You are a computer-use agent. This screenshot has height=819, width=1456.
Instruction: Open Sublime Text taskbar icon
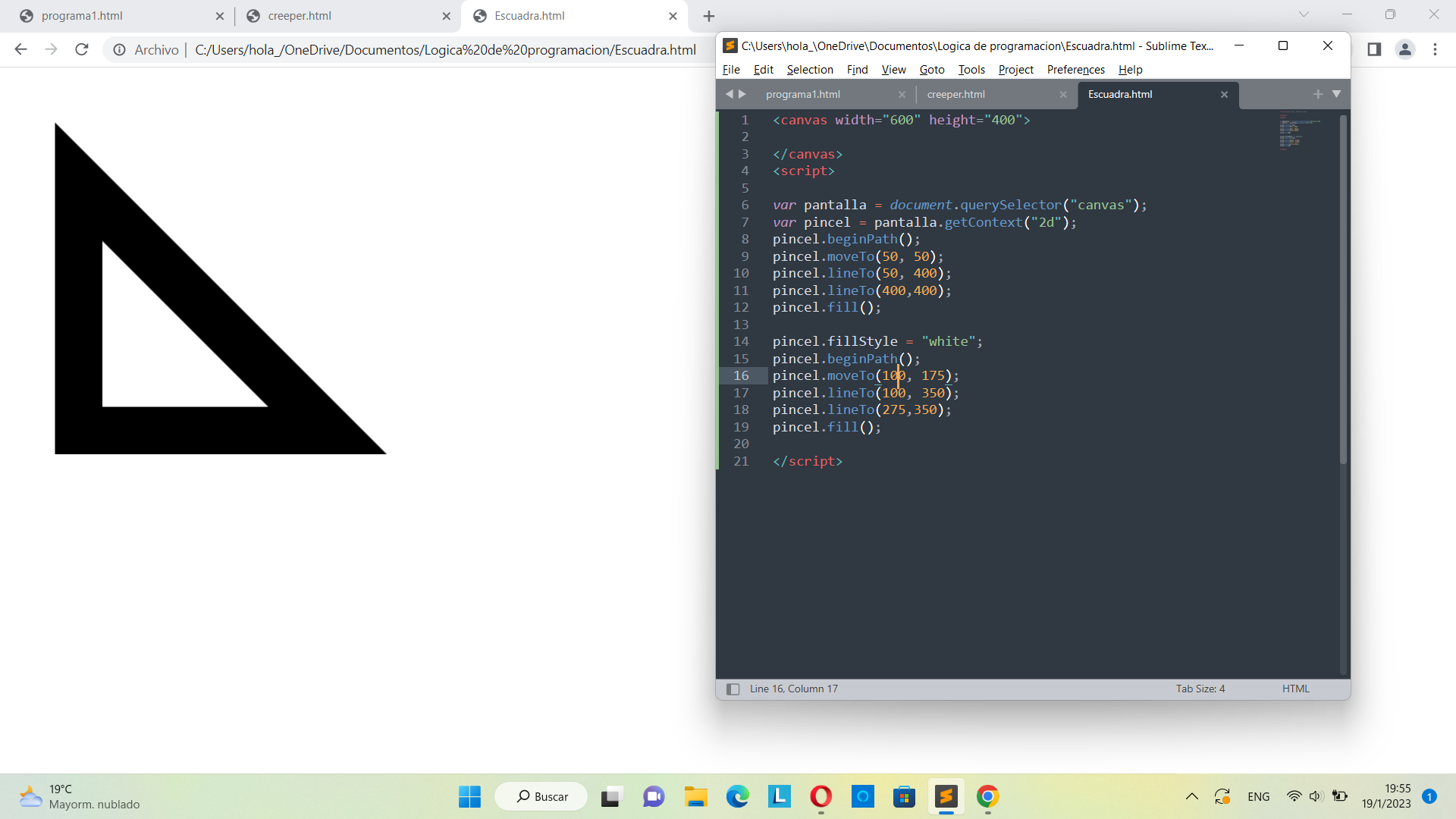point(946,796)
